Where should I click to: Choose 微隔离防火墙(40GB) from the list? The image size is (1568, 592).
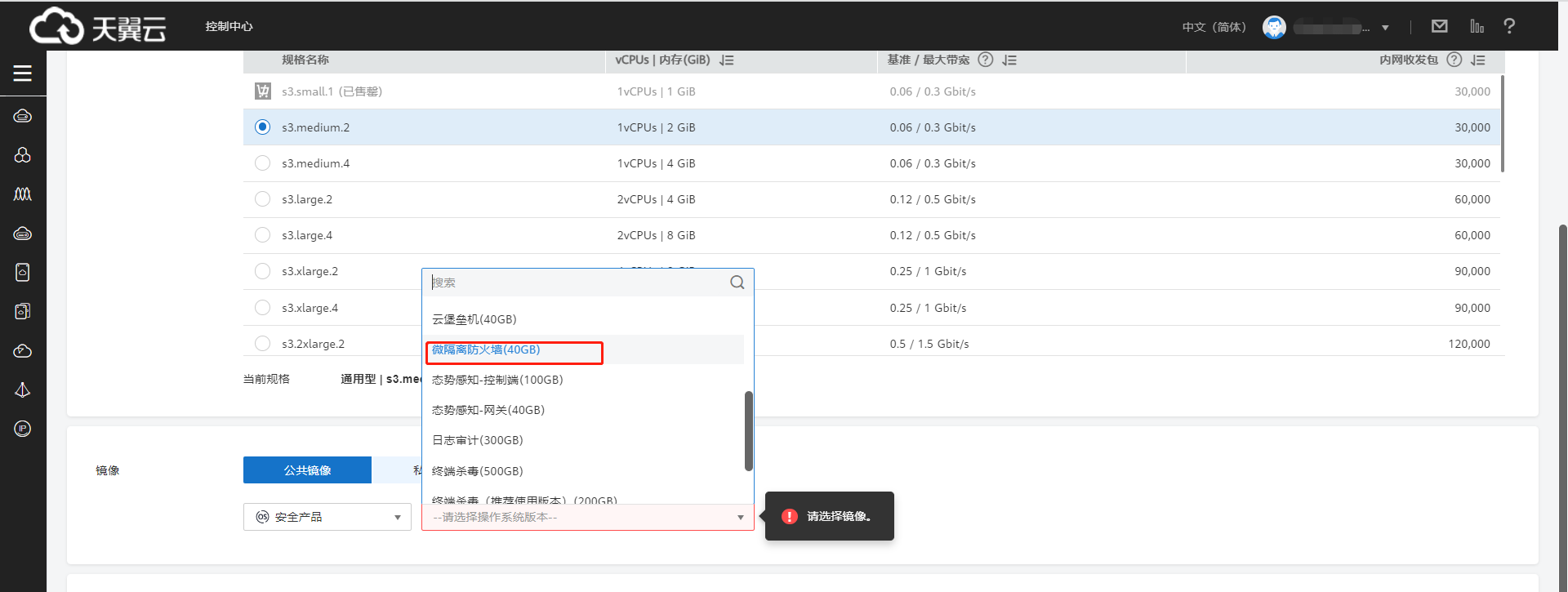pyautogui.click(x=486, y=350)
